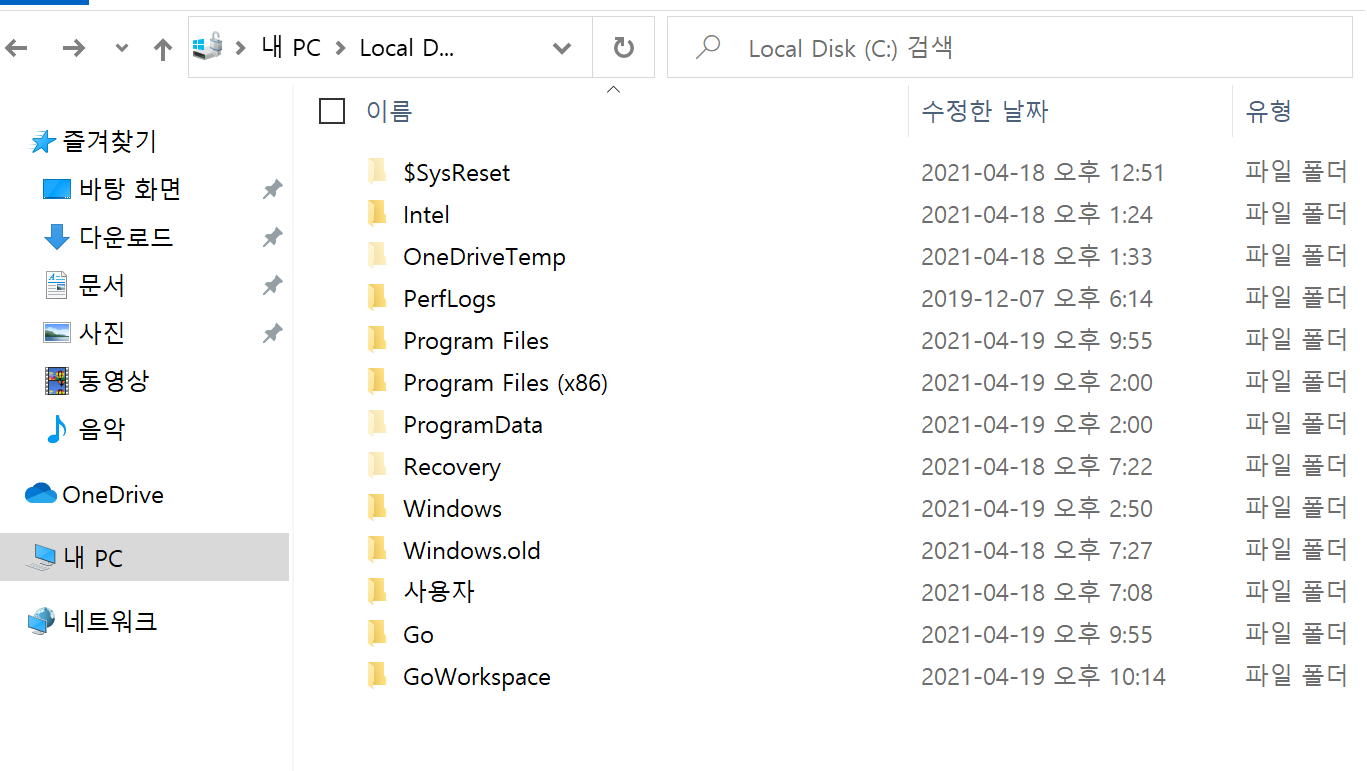Open 음악 label in navigation pane
The height and width of the screenshot is (771, 1367).
coord(102,429)
